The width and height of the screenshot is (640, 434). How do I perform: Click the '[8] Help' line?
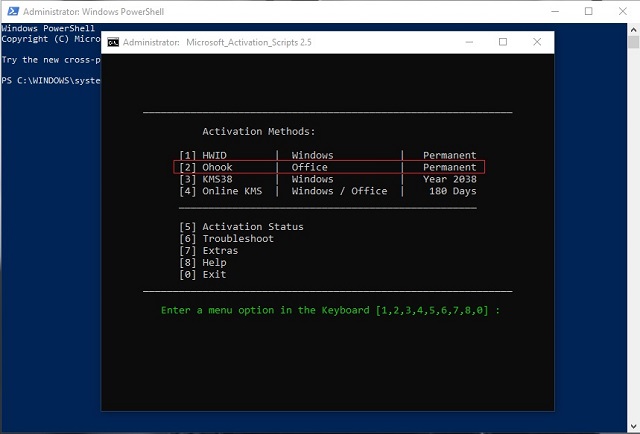tap(203, 263)
